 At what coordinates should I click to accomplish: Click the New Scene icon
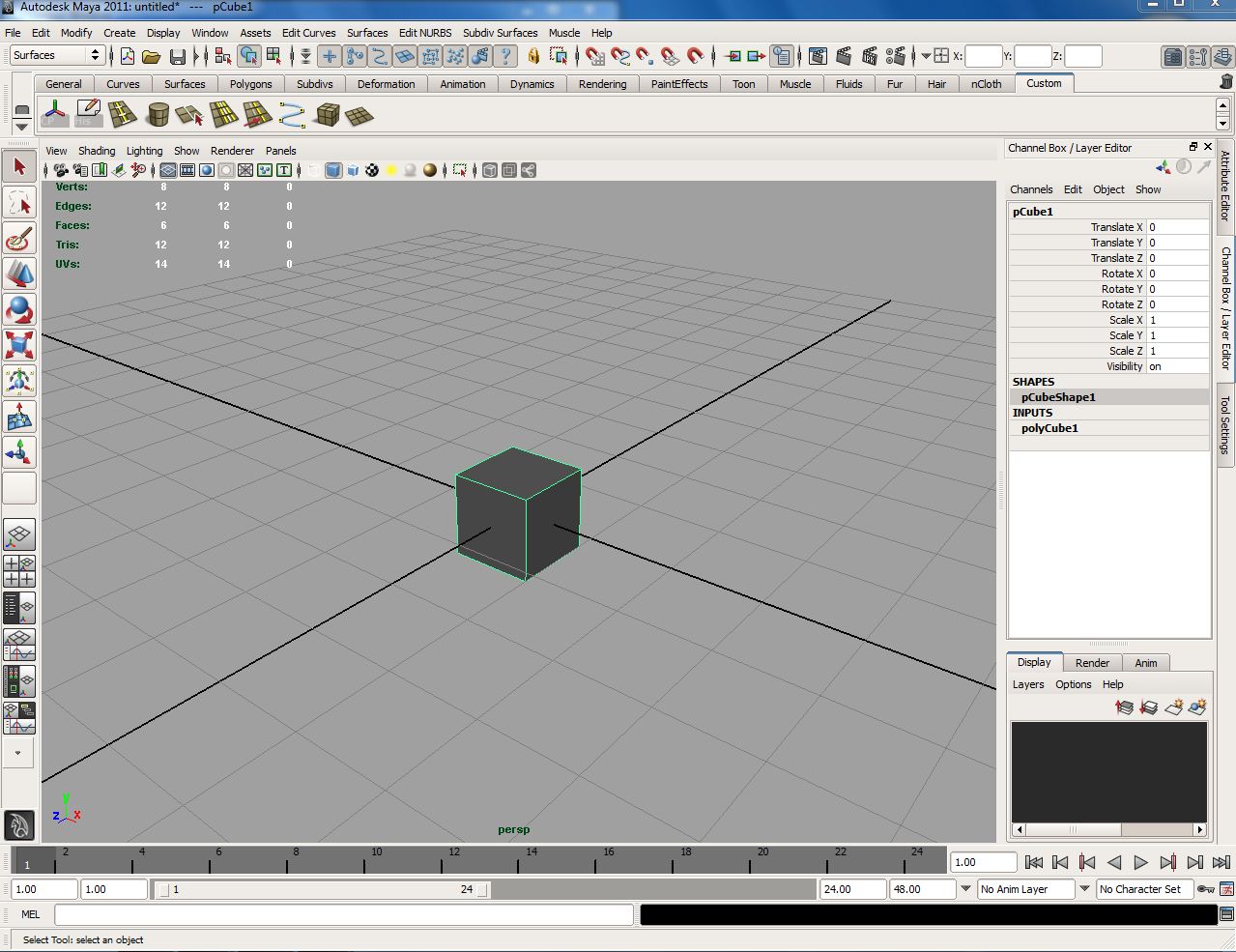(127, 56)
